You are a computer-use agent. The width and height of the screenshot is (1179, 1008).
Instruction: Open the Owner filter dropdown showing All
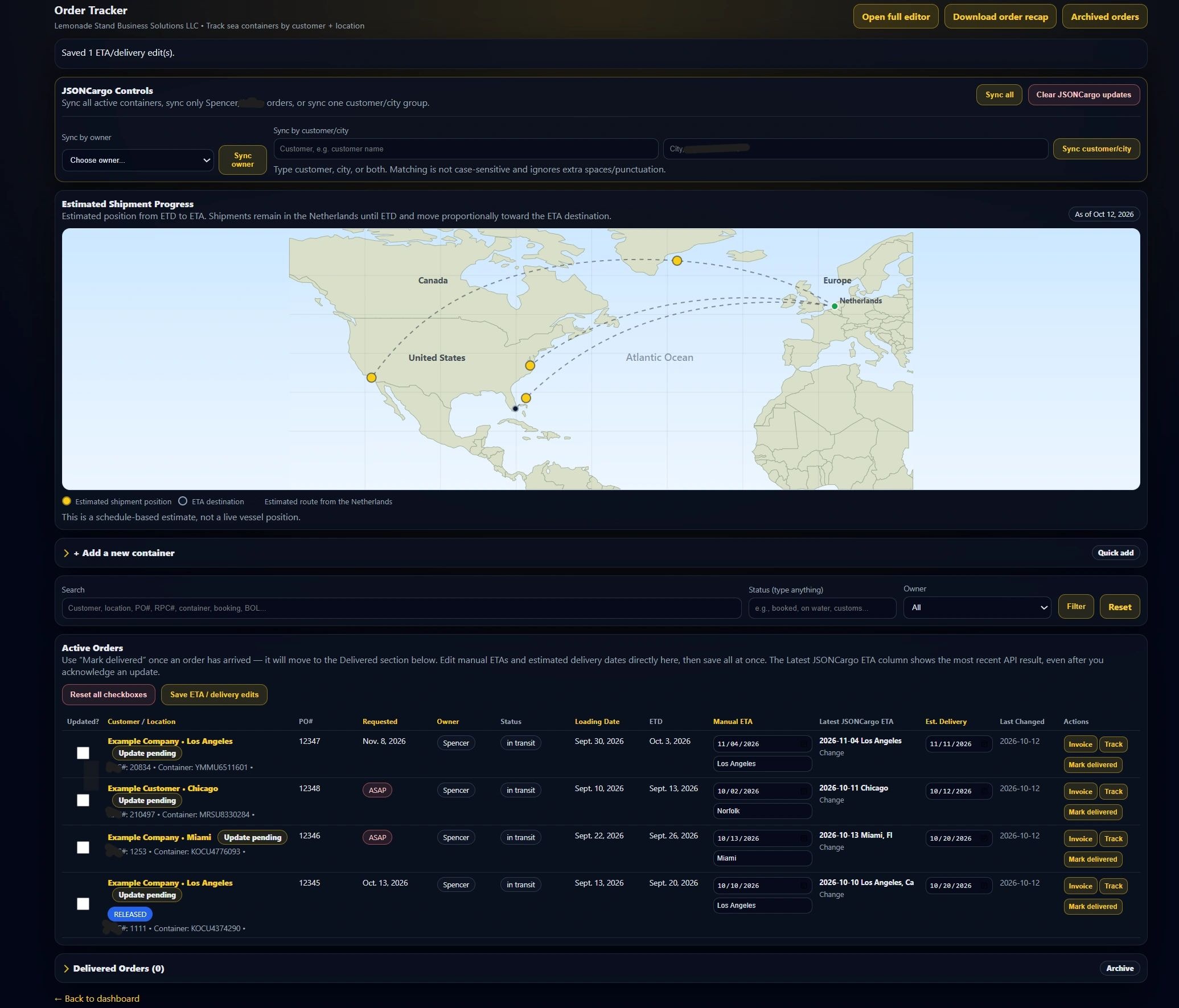[977, 607]
